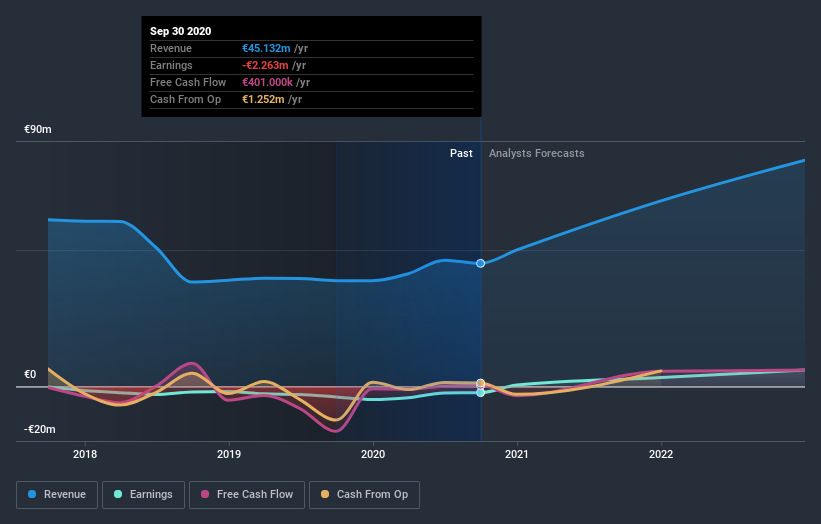The width and height of the screenshot is (821, 524).
Task: Click the 2022 x-axis label
Action: 661,454
